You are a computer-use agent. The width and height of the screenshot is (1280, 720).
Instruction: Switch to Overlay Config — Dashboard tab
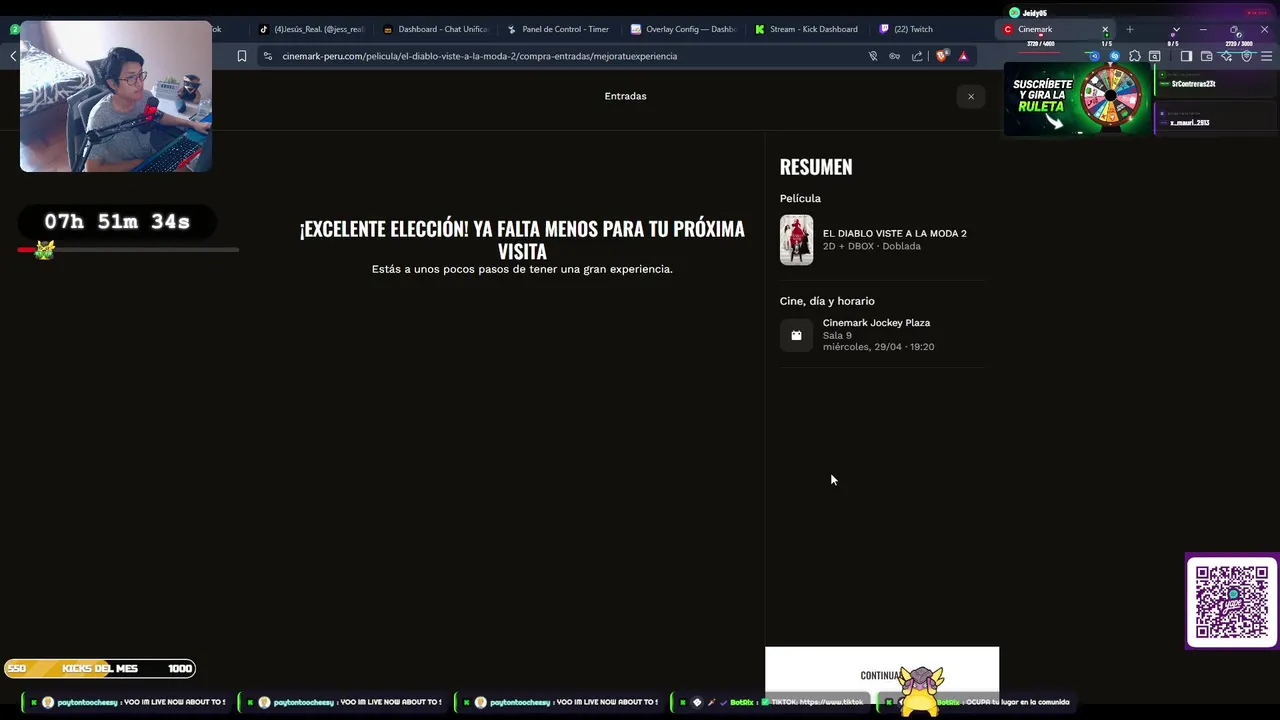click(x=682, y=29)
